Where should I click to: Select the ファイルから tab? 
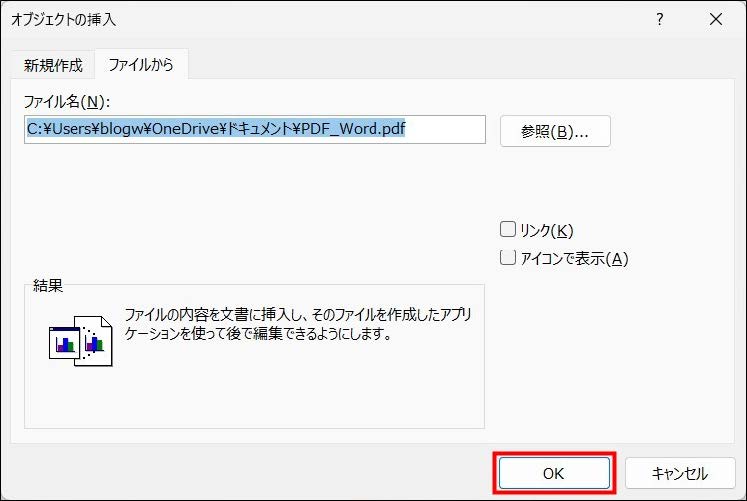[x=141, y=65]
